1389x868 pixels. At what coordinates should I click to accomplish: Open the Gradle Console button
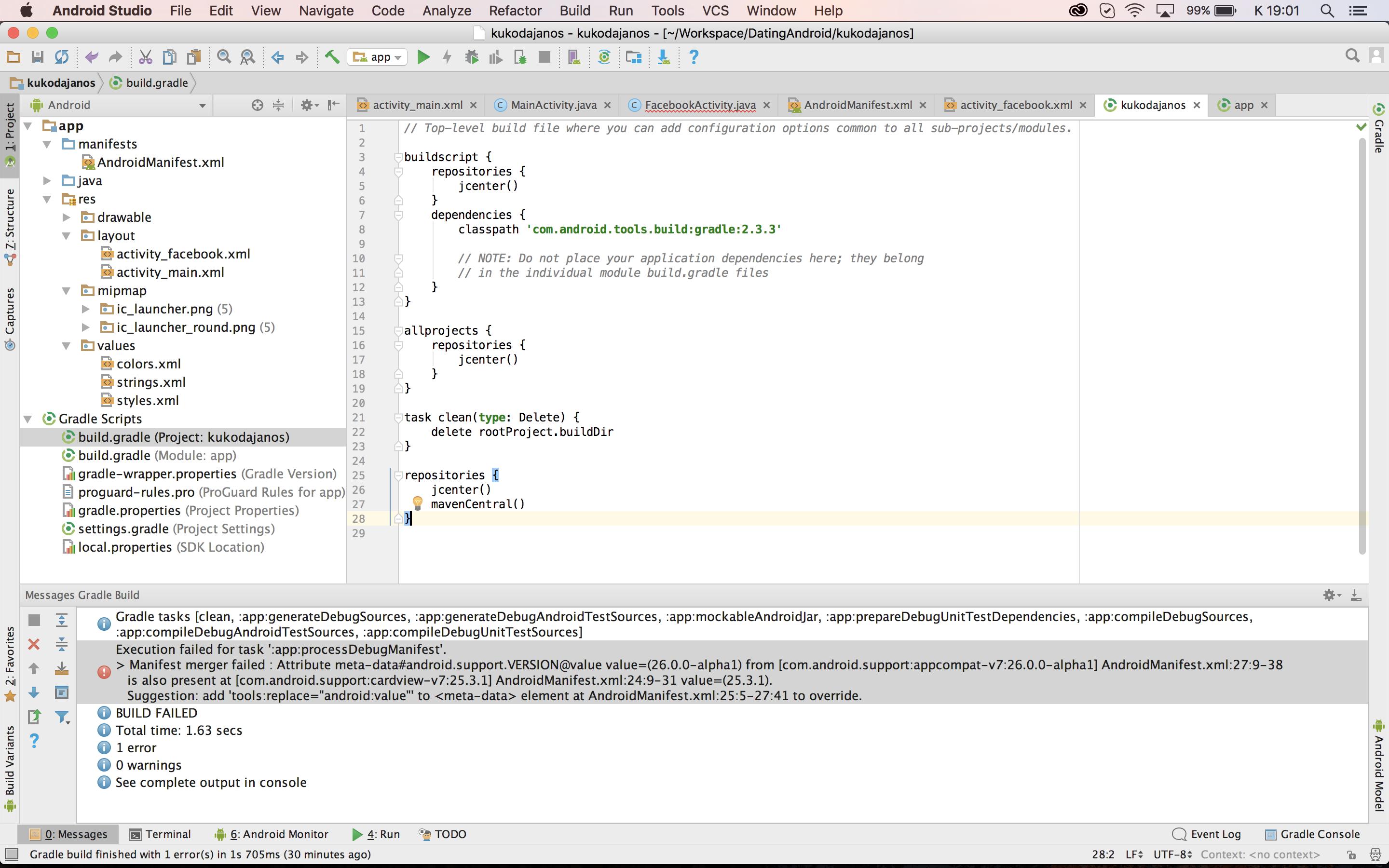[x=1312, y=834]
